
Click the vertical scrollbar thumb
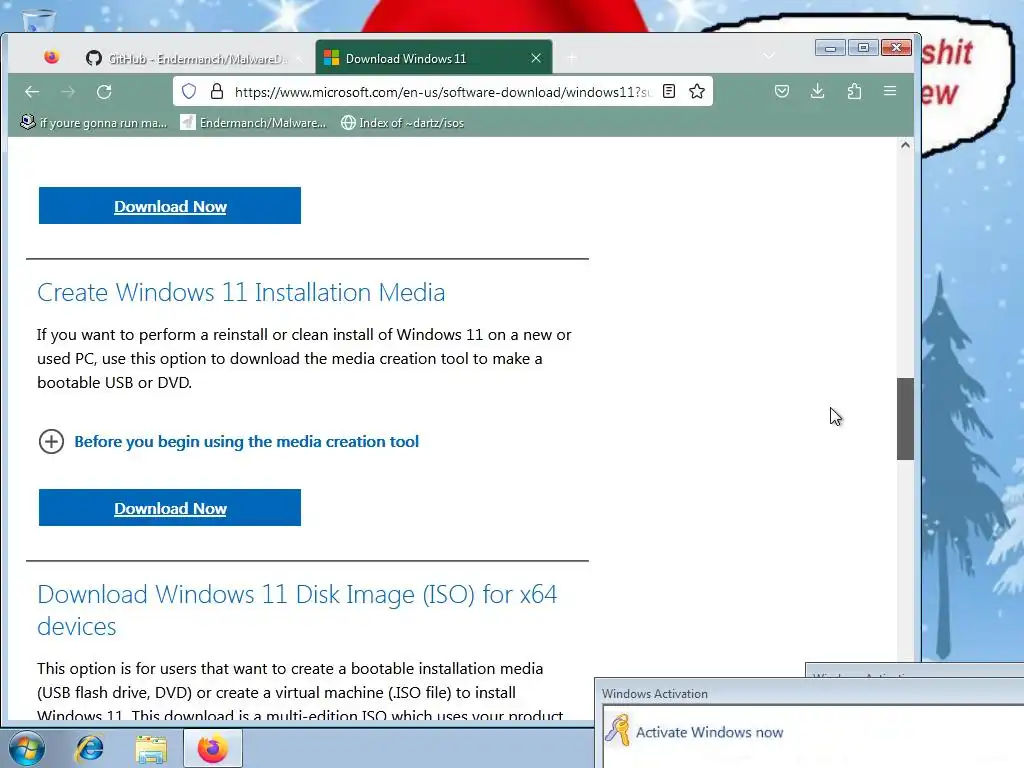tap(905, 419)
